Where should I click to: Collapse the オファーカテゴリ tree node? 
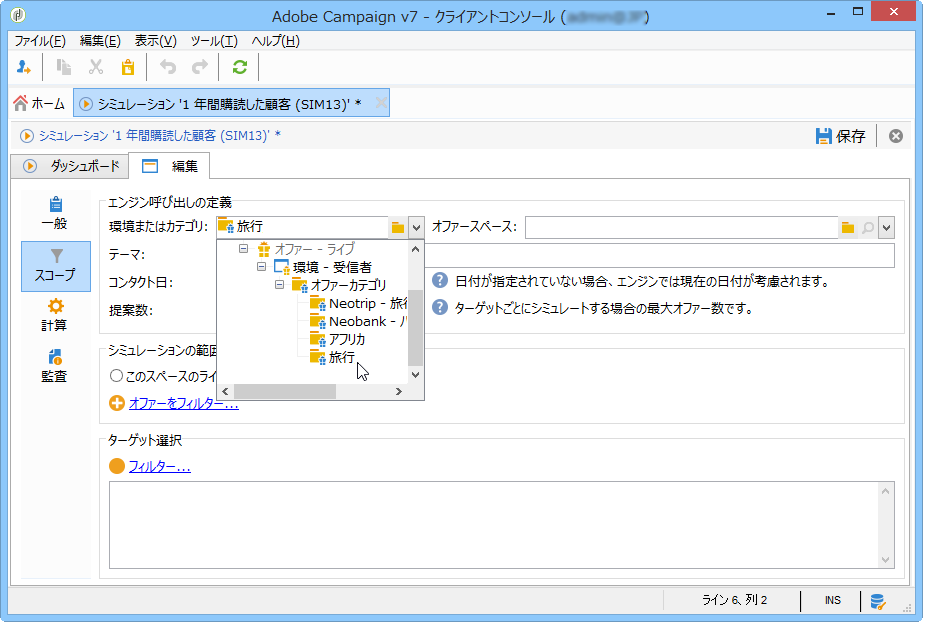279,285
